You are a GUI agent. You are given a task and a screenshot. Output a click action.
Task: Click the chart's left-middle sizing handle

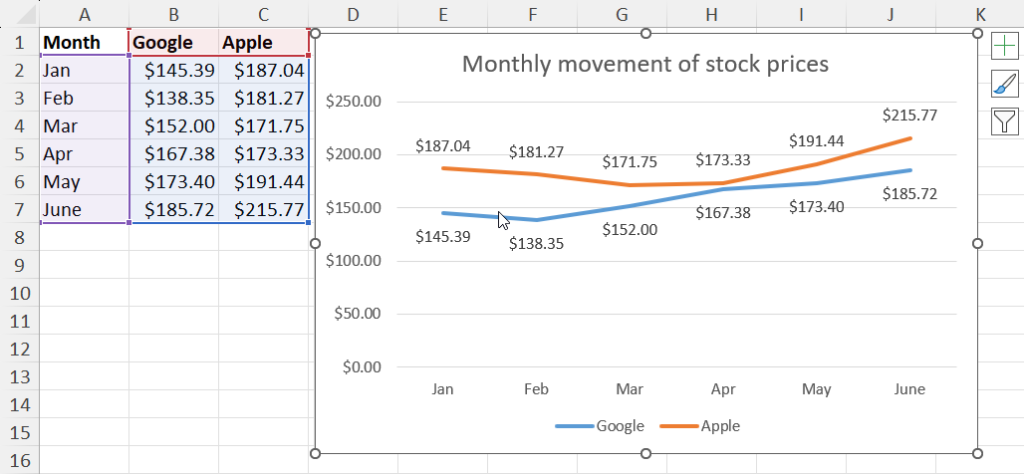click(x=315, y=244)
